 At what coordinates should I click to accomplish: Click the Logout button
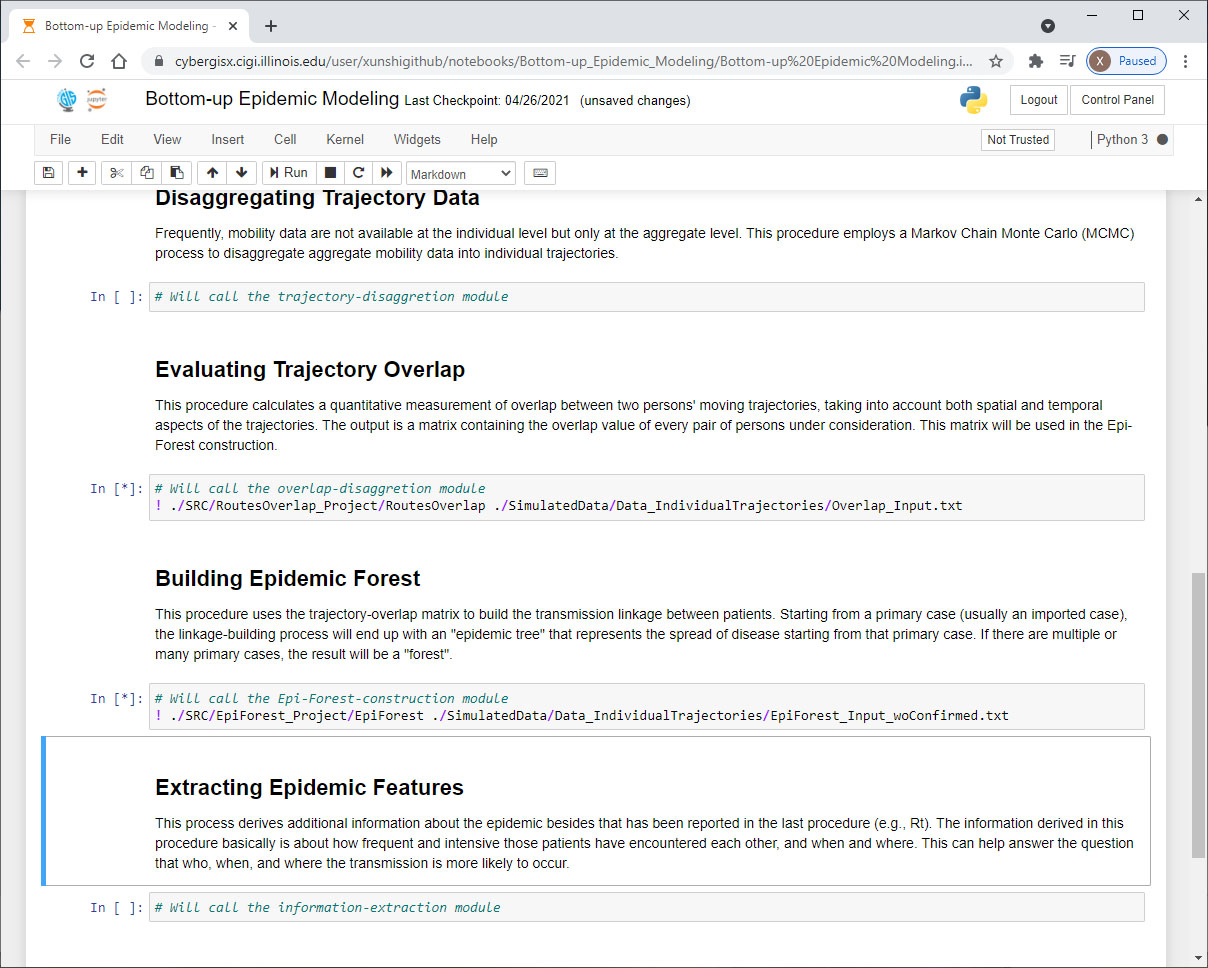pyautogui.click(x=1039, y=100)
